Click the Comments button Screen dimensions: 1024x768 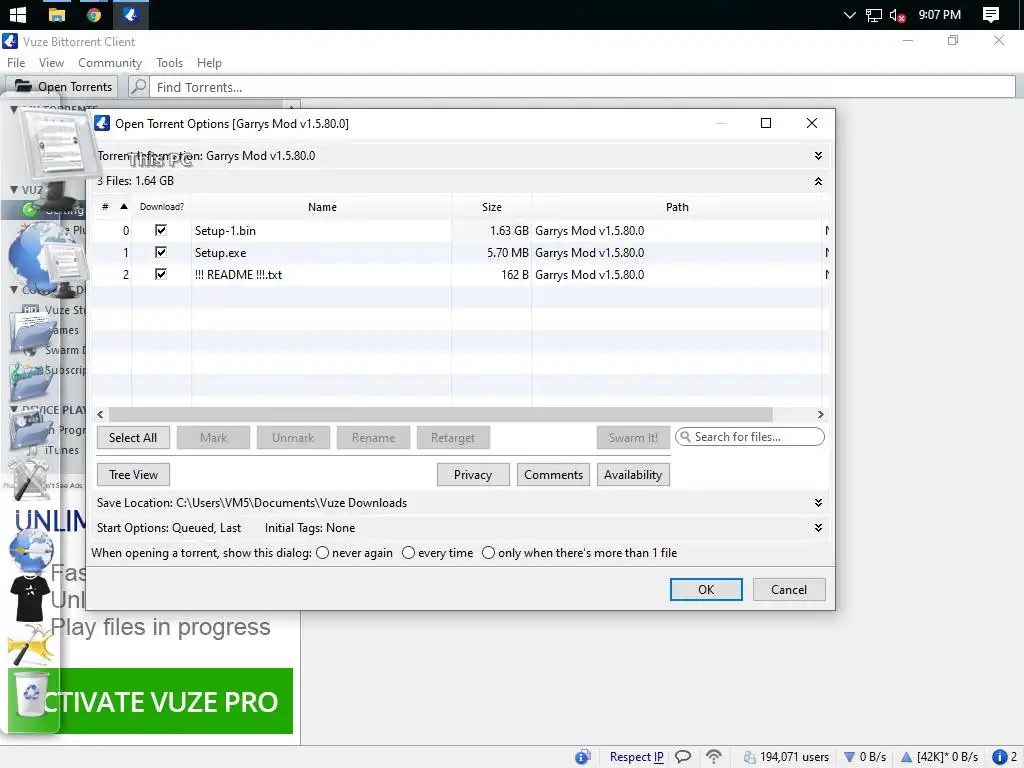(x=553, y=475)
